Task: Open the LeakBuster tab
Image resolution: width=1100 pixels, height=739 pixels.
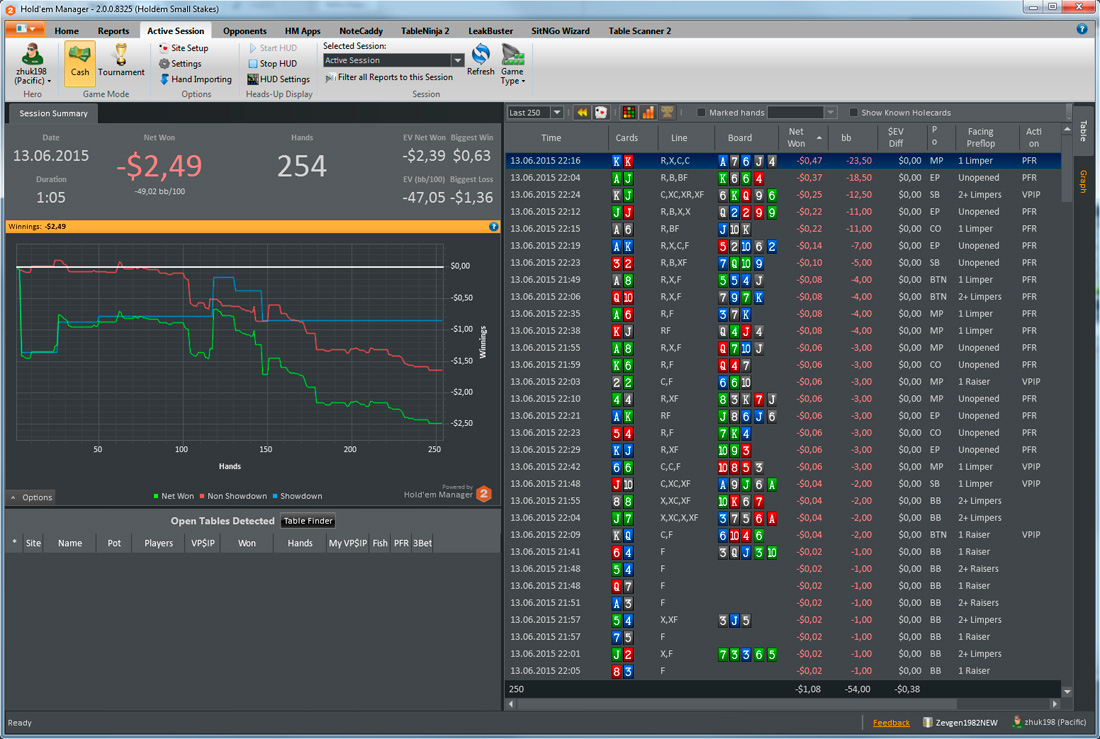Action: tap(490, 31)
